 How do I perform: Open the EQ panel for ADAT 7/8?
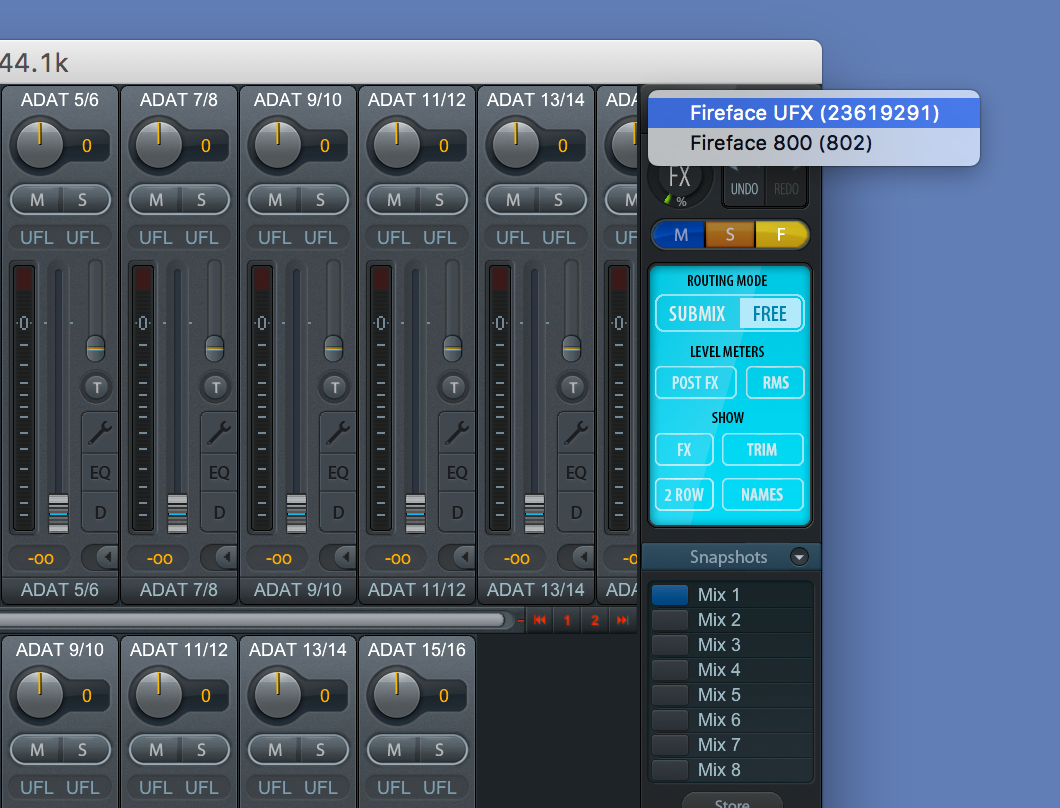(x=219, y=473)
